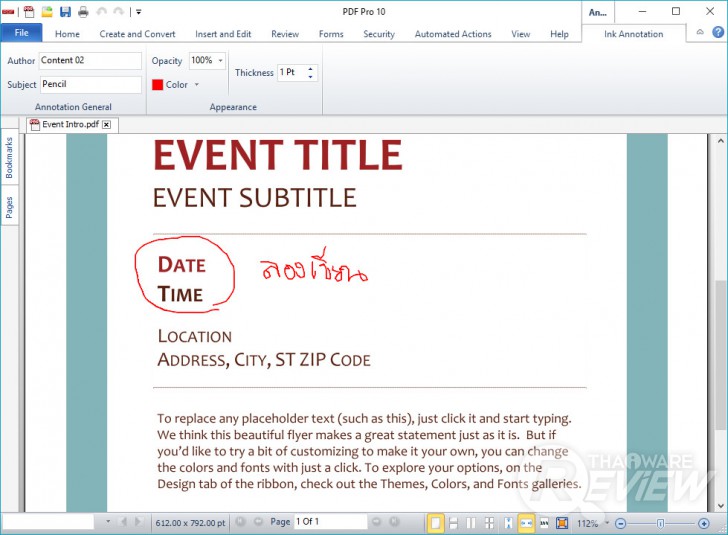Open the Customize Quick Access Toolbar arrow
This screenshot has height=535, width=728.
click(138, 12)
